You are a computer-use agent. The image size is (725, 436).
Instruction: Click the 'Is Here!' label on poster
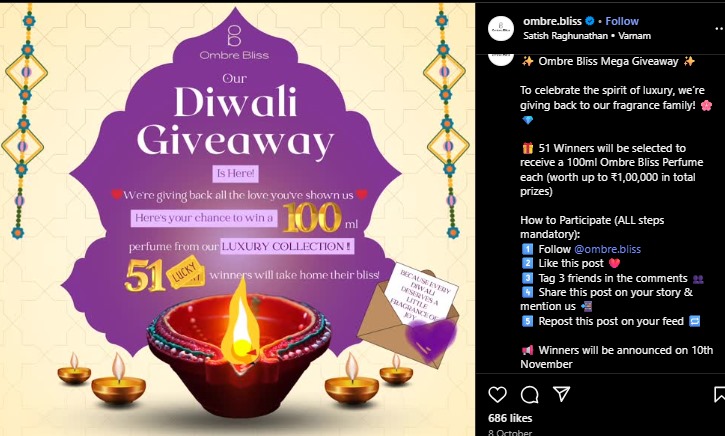point(235,173)
